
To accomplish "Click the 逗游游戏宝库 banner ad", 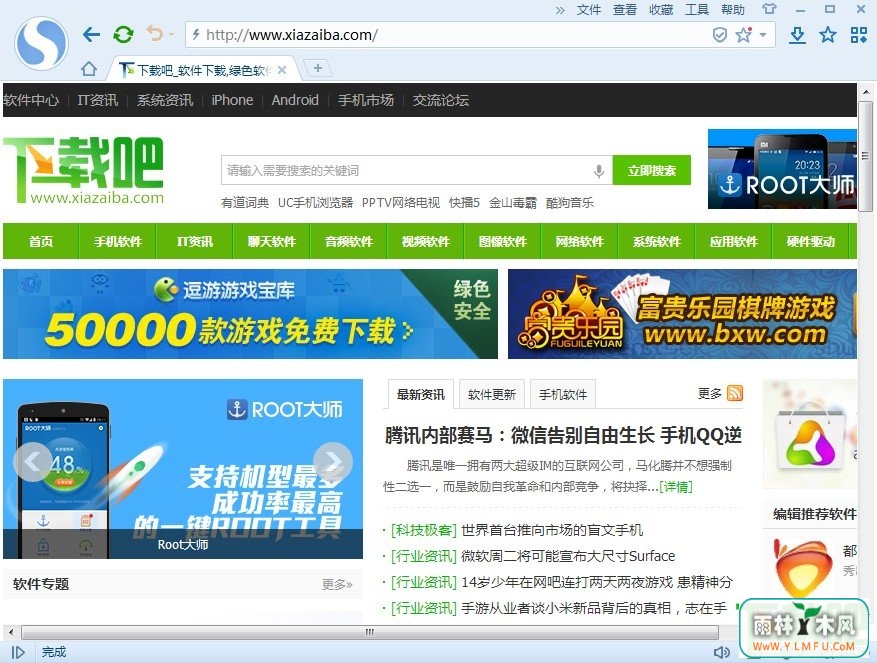I will tap(250, 314).
